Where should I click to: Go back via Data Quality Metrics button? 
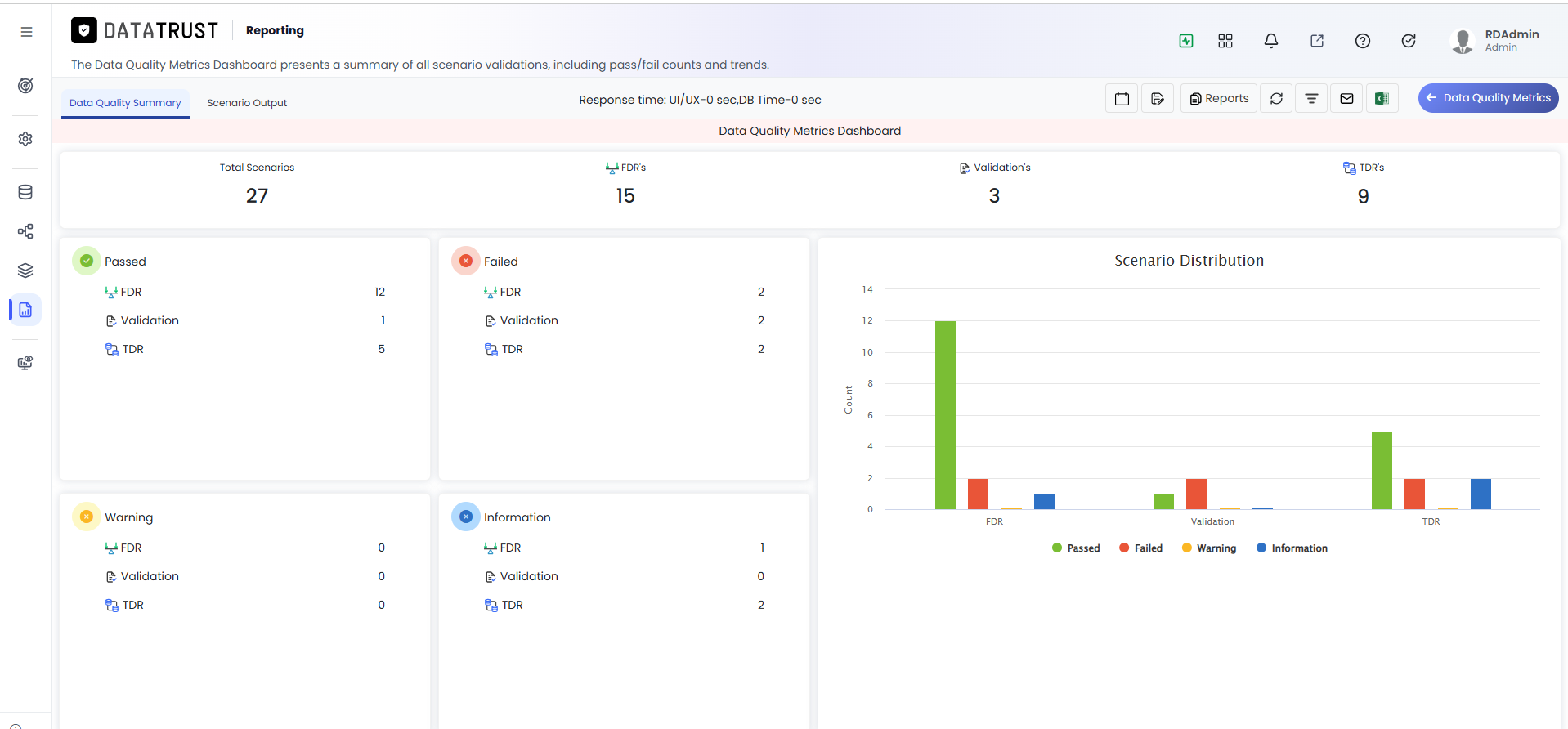[x=1488, y=98]
